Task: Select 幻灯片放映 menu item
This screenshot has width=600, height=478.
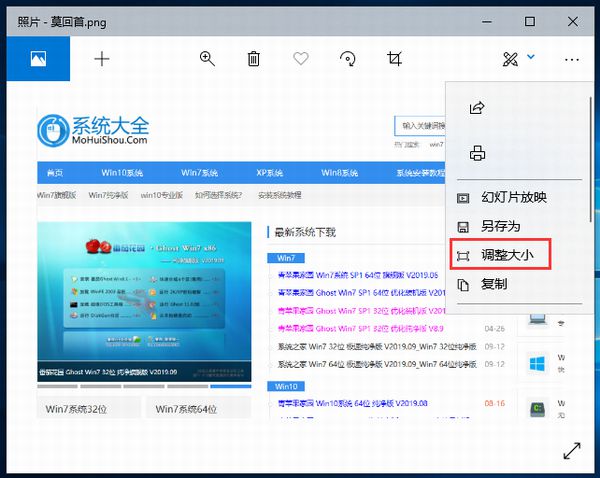Action: (513, 198)
